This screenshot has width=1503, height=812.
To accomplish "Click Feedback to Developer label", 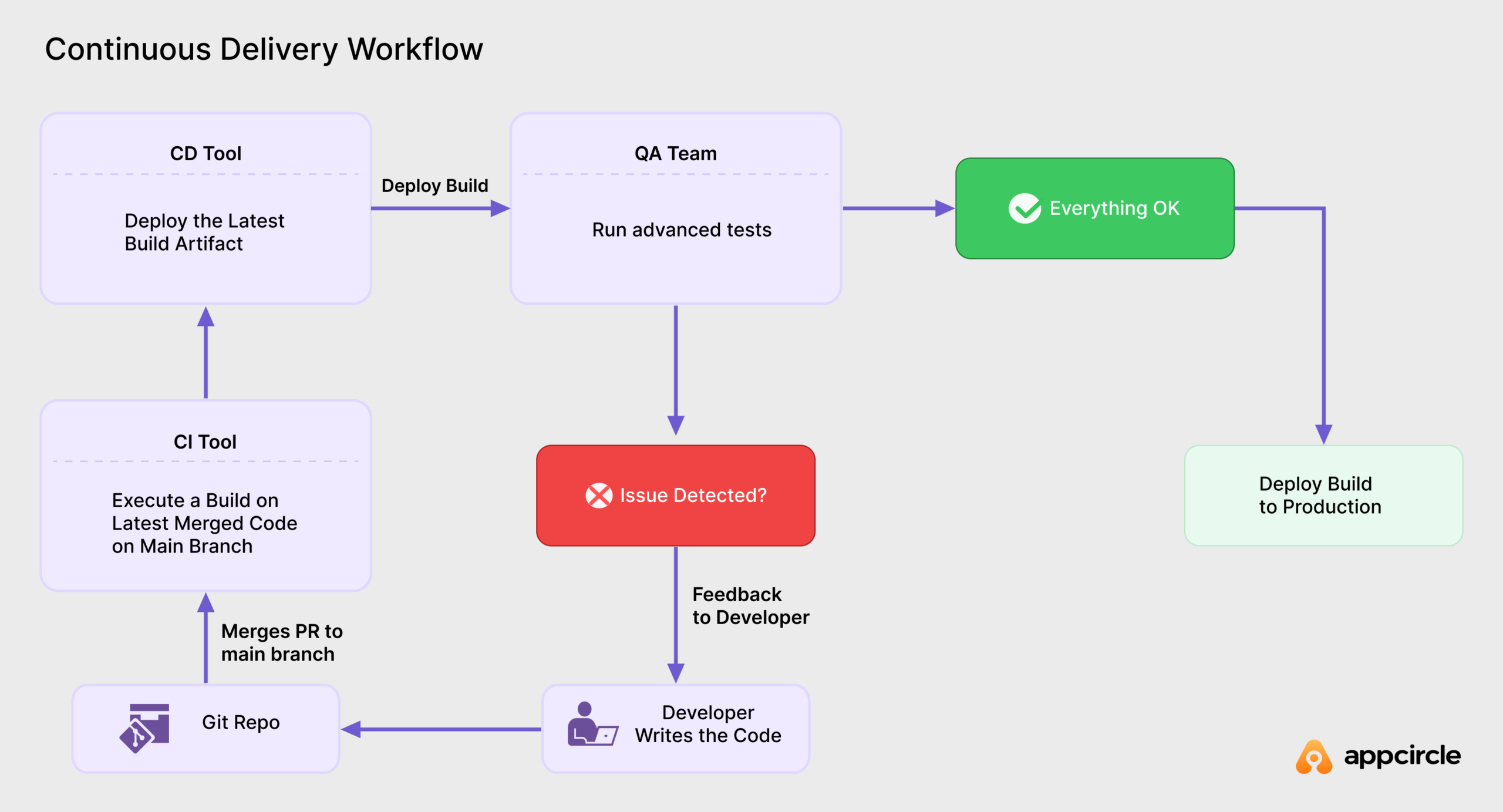I will click(x=751, y=605).
